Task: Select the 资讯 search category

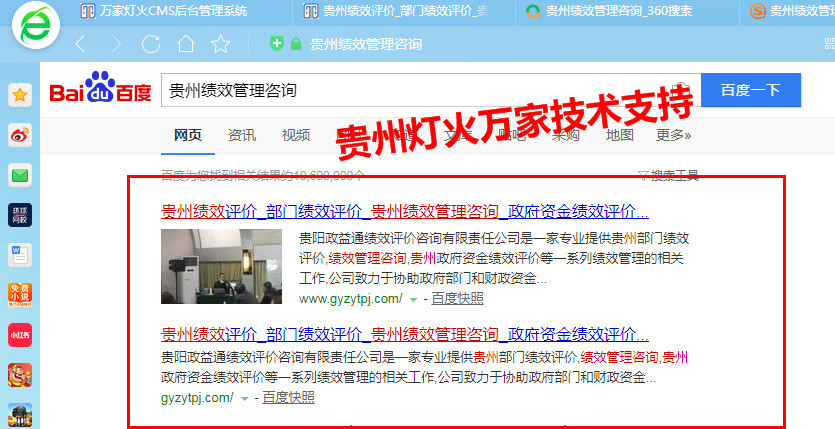Action: (242, 135)
